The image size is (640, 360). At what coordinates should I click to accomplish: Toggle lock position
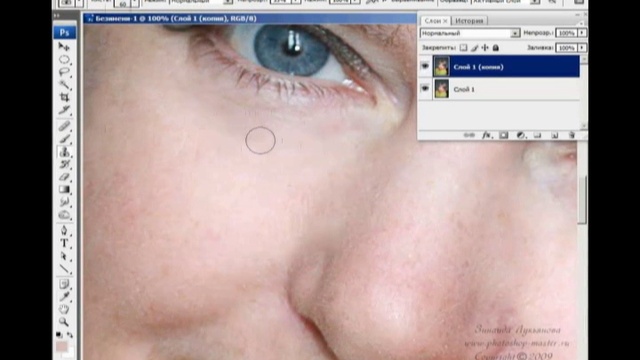click(x=485, y=48)
